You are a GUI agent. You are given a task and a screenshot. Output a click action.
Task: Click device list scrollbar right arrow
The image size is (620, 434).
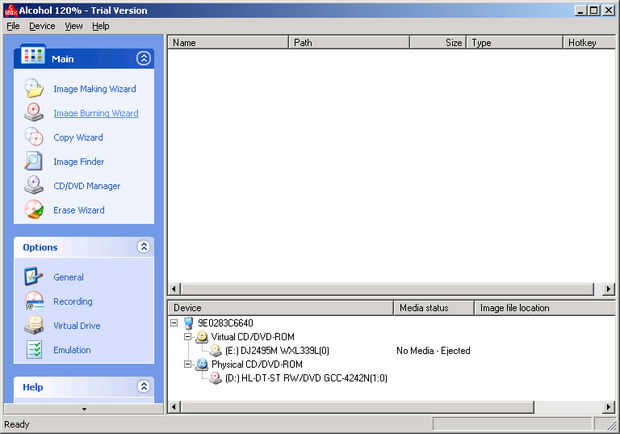609,406
